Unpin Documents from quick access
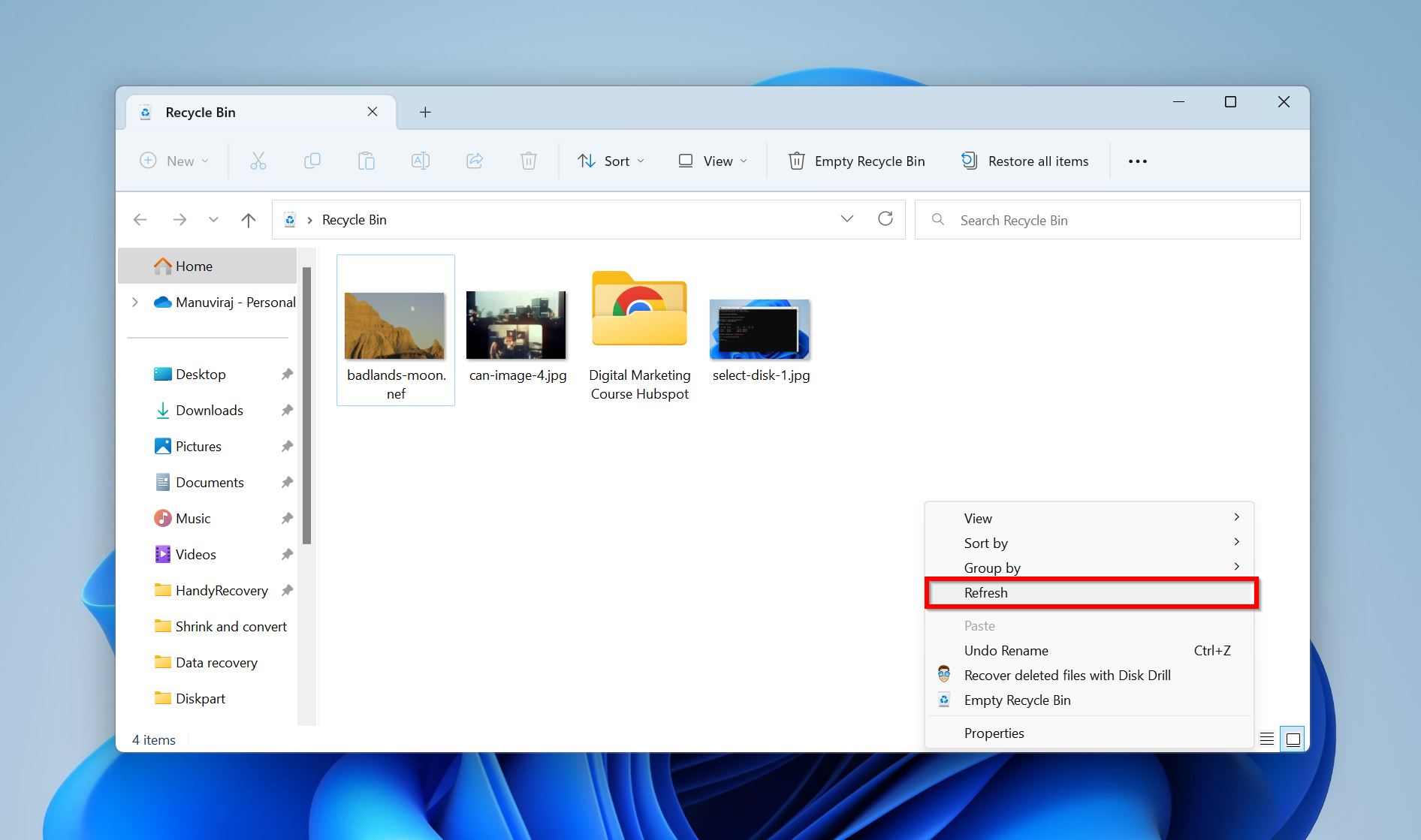Screen dimensions: 1421x840 pyautogui.click(x=287, y=482)
